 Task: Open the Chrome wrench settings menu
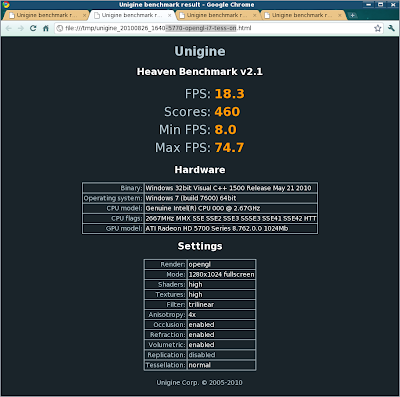point(391,28)
